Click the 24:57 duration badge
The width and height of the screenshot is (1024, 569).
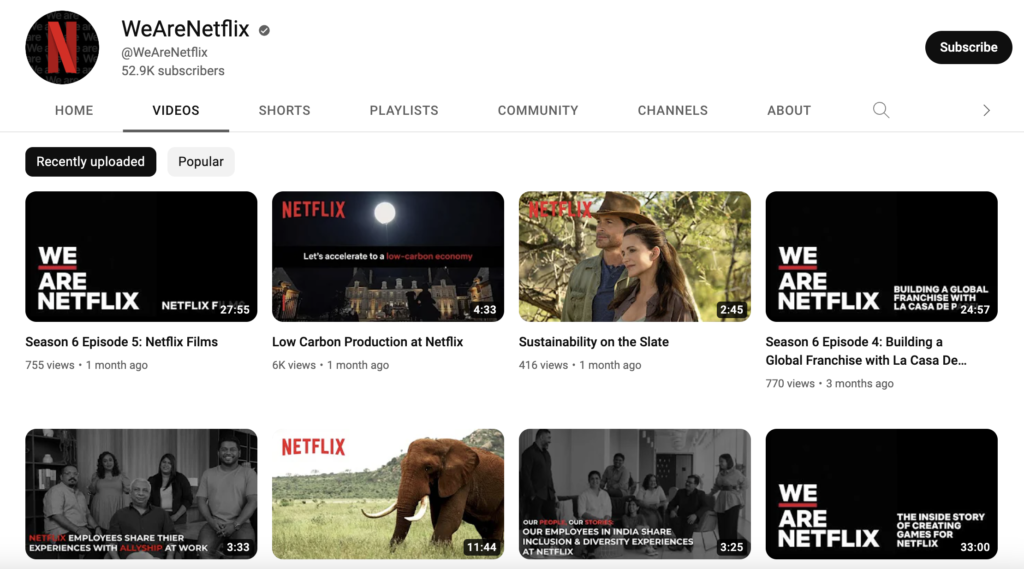coord(975,310)
